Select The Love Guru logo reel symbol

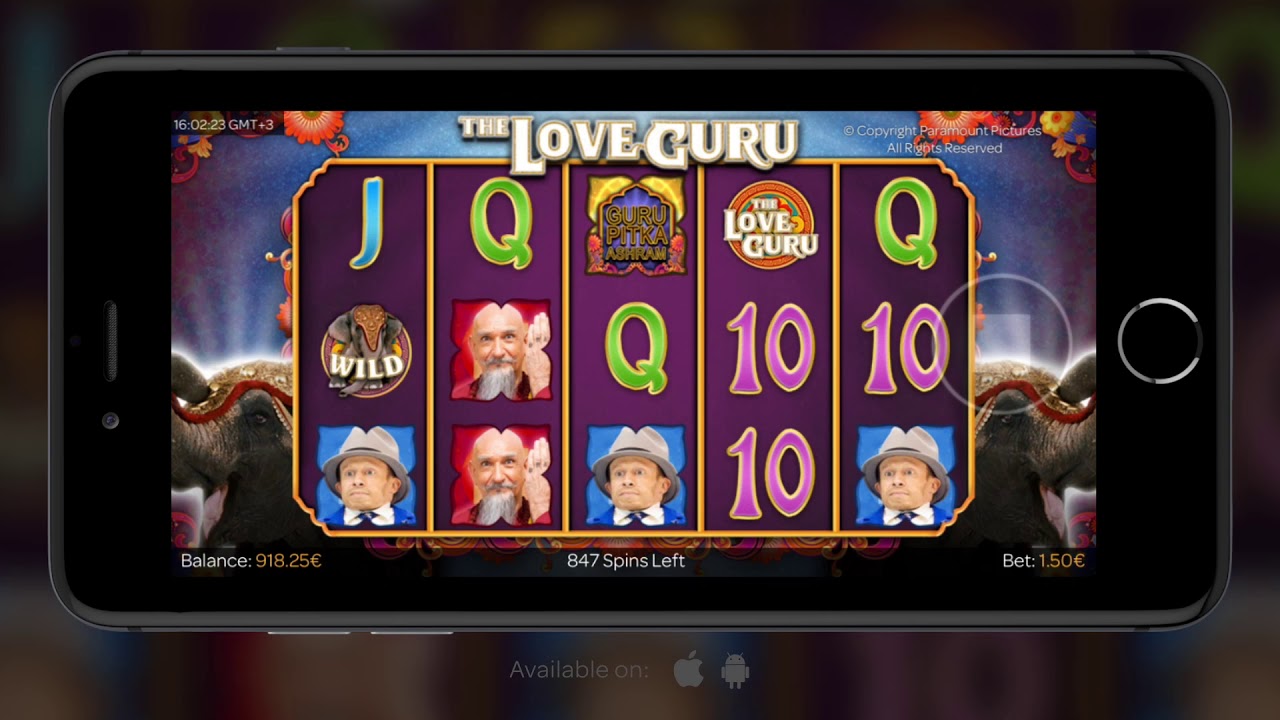(x=770, y=225)
